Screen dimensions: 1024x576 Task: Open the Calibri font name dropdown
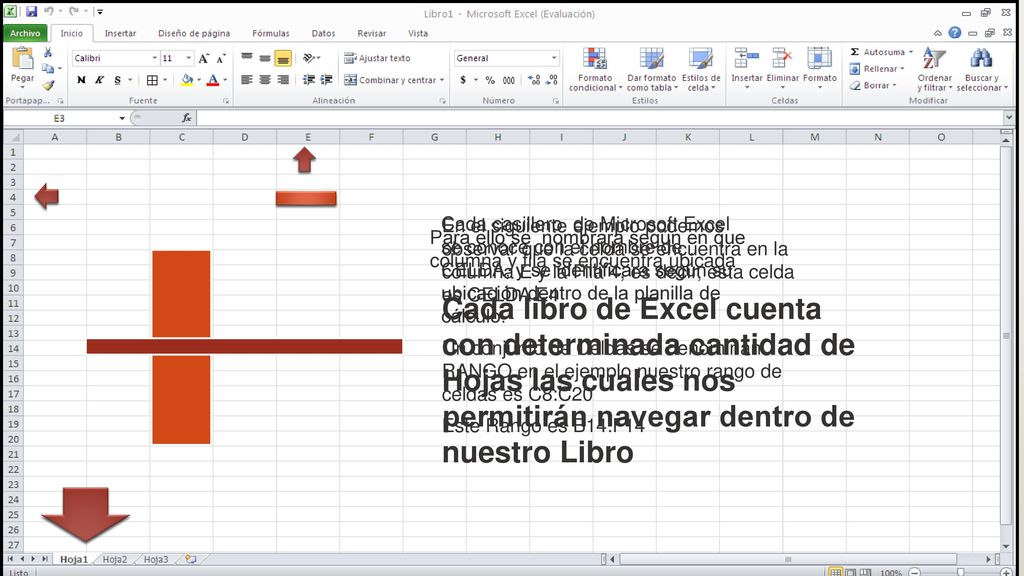[155, 58]
